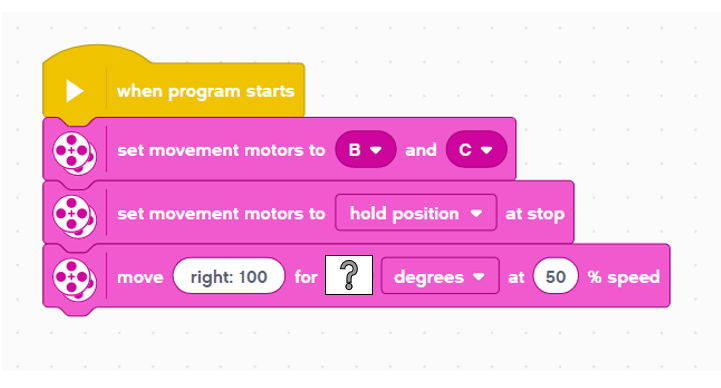Click the '% speed' label on move block

click(624, 277)
